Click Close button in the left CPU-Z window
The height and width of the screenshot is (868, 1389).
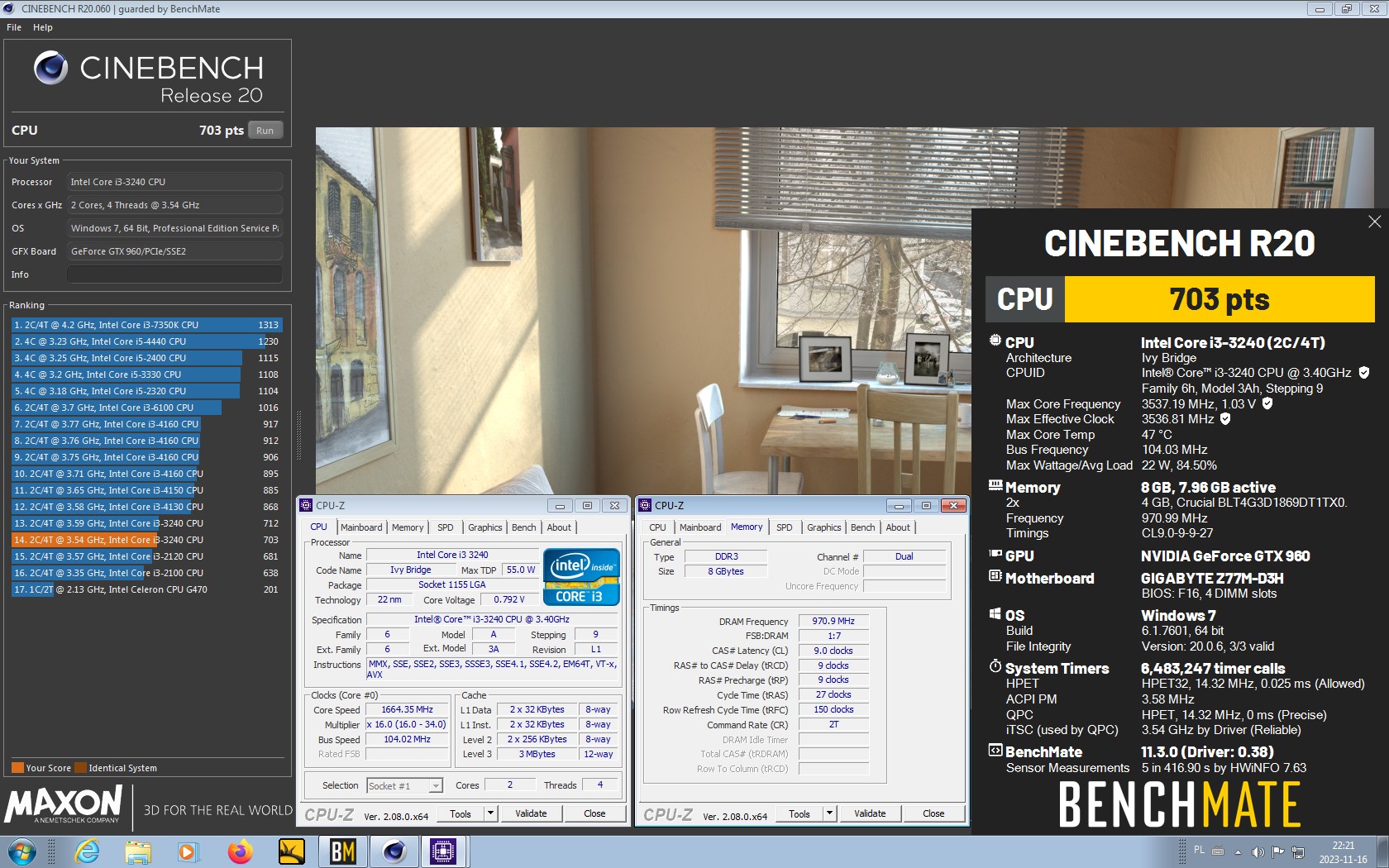coord(595,813)
